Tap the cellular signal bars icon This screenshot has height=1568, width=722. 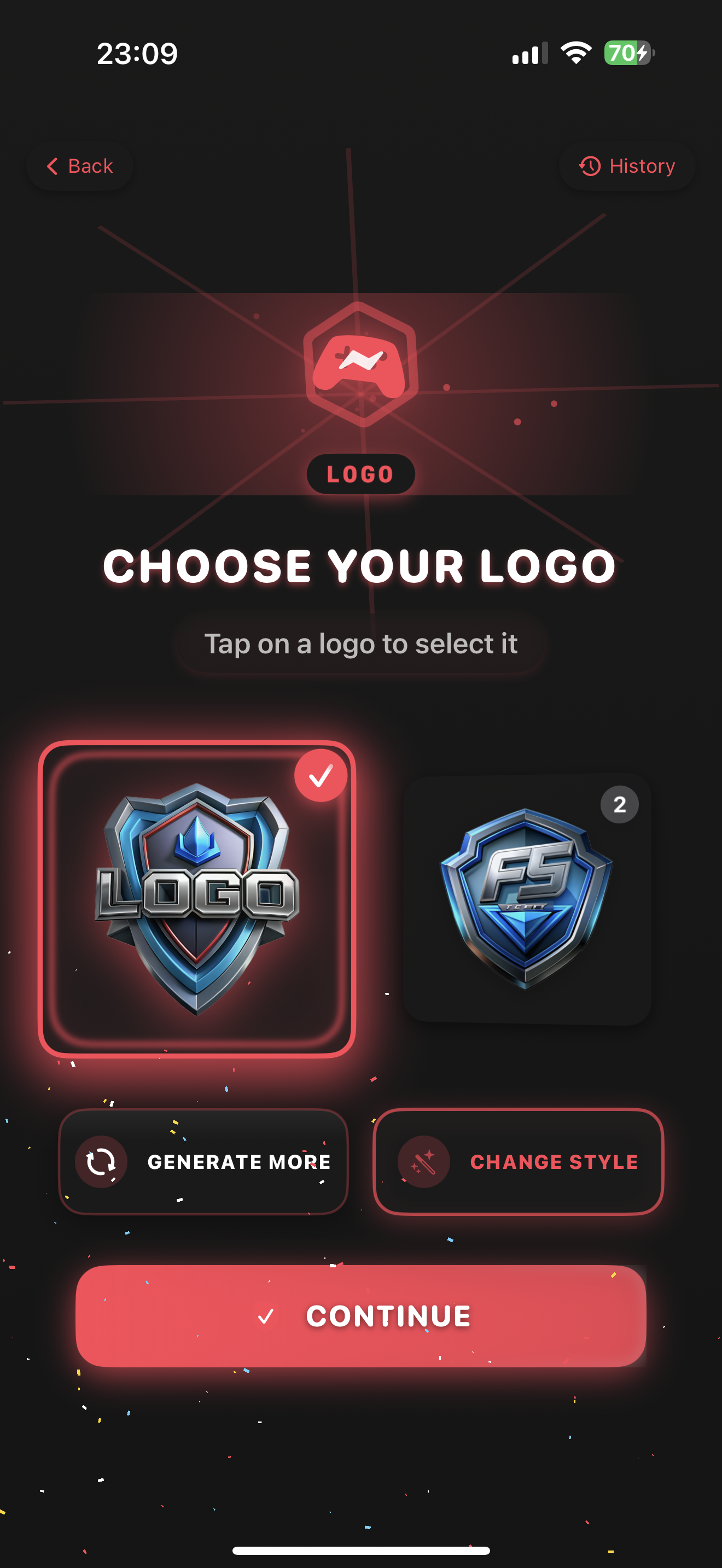[x=529, y=54]
